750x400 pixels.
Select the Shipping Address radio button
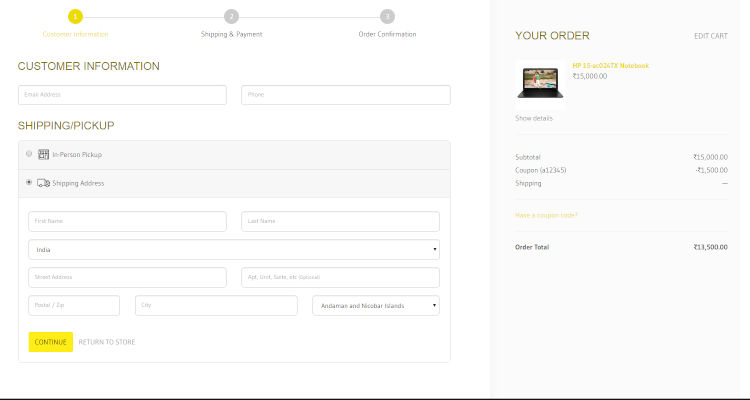point(29,183)
